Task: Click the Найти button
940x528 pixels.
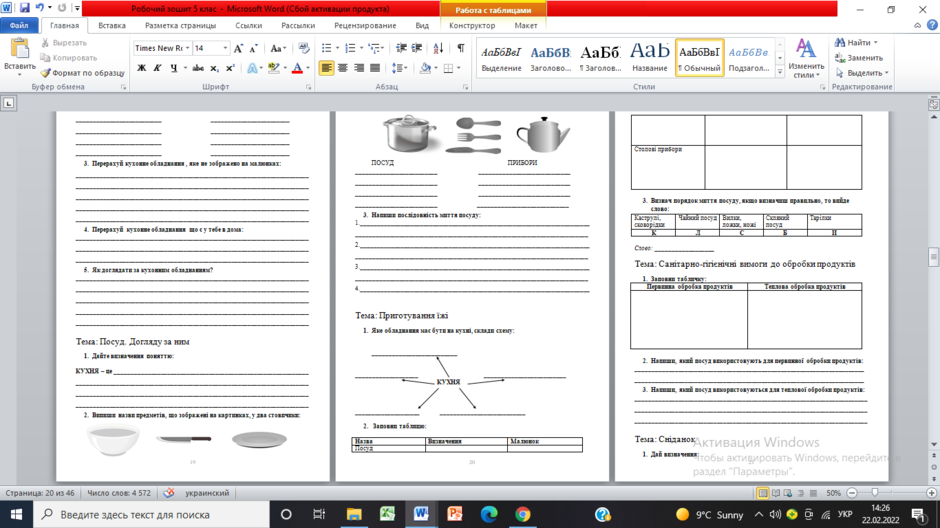Action: pyautogui.click(x=856, y=43)
